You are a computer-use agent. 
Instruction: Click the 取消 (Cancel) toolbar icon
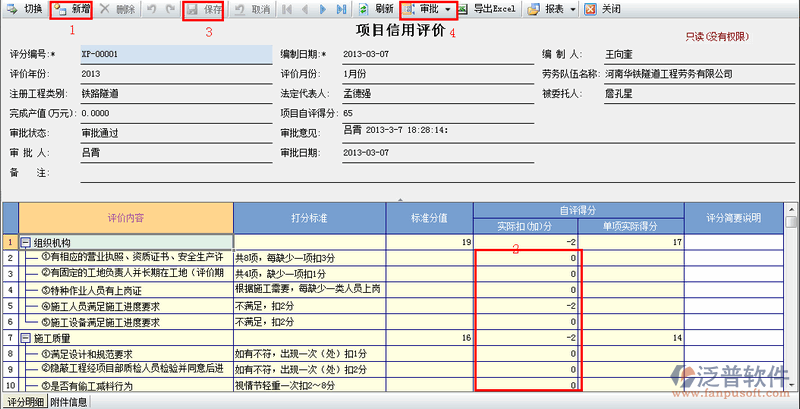pos(251,9)
